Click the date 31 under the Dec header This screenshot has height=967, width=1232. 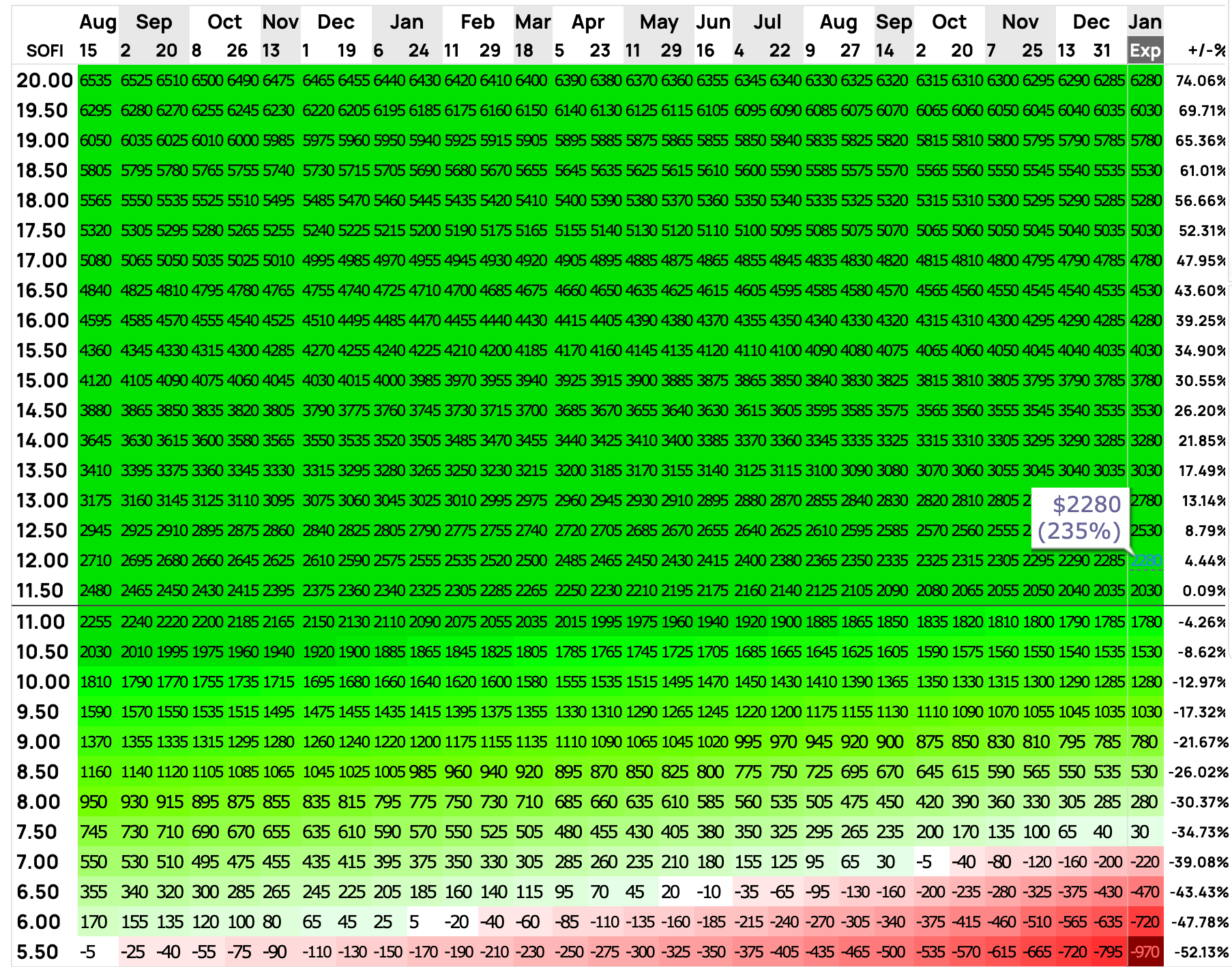click(1102, 50)
